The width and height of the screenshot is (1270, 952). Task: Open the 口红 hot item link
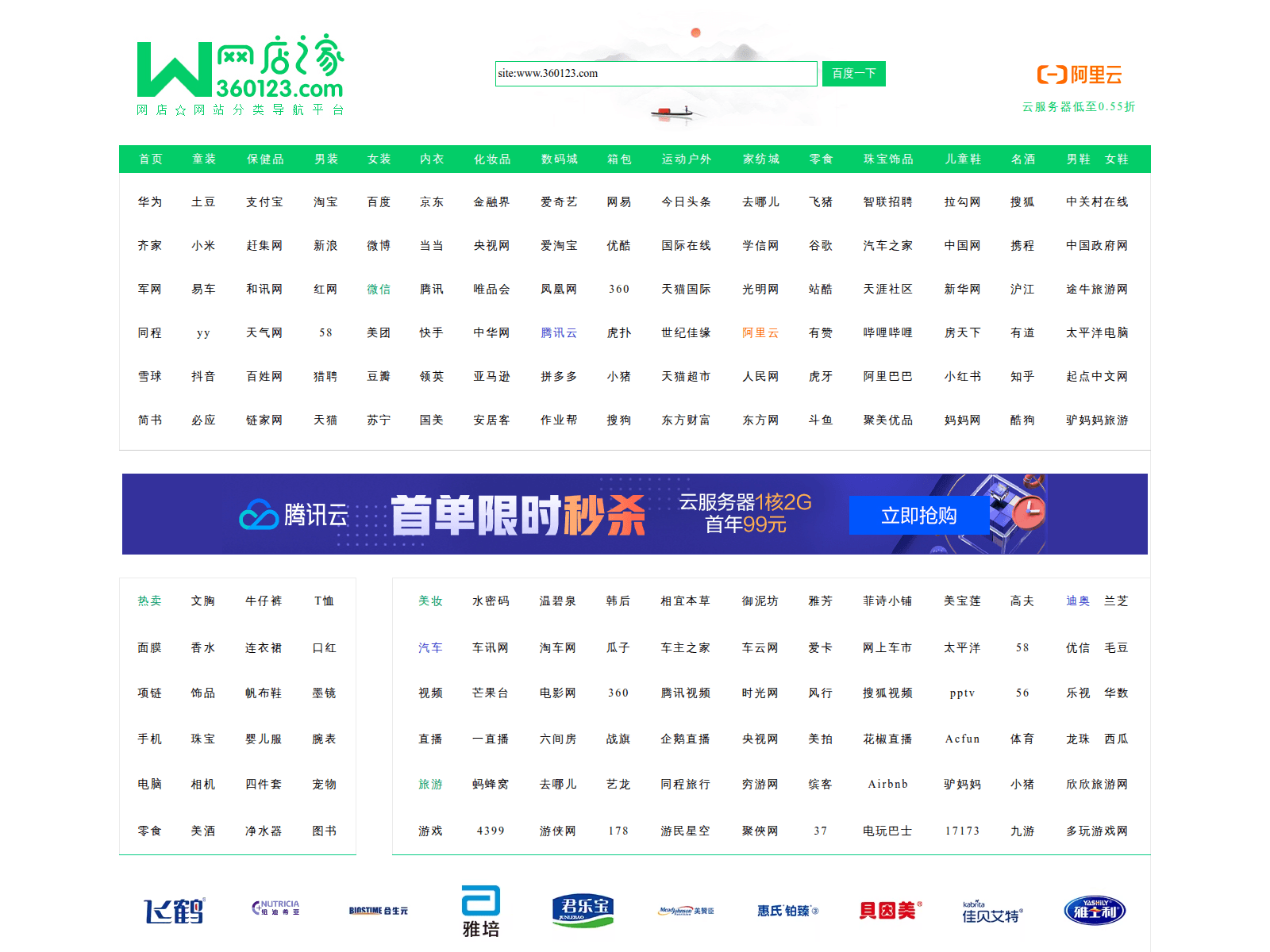point(324,647)
